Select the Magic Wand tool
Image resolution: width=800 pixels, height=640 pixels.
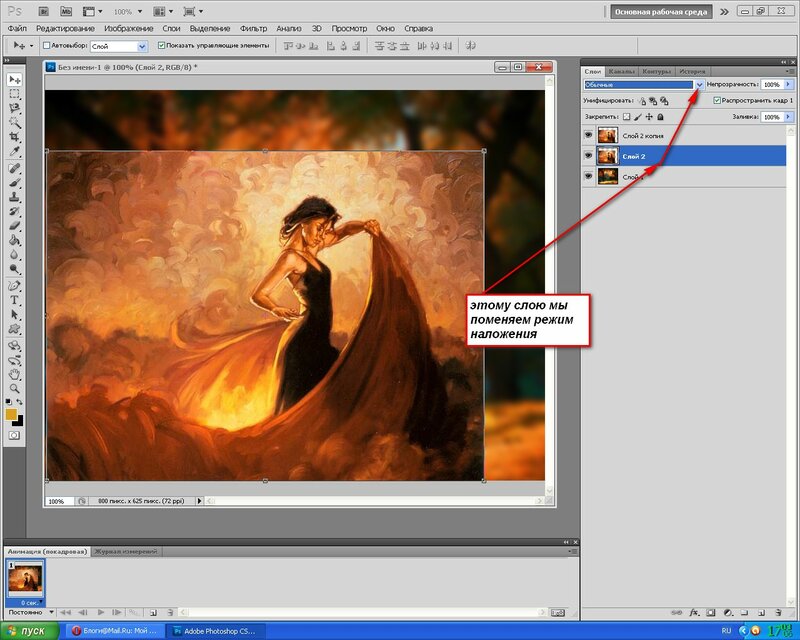coord(14,122)
